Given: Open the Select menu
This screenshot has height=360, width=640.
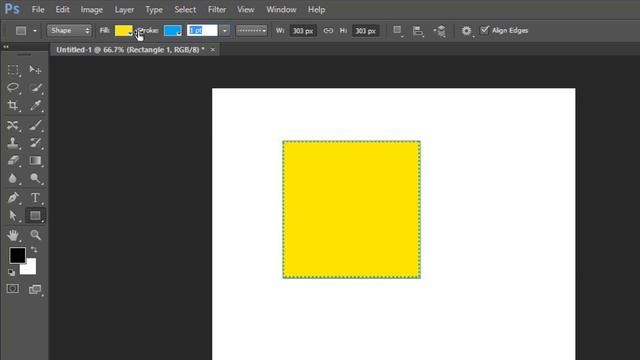Looking at the screenshot, I should click(185, 9).
